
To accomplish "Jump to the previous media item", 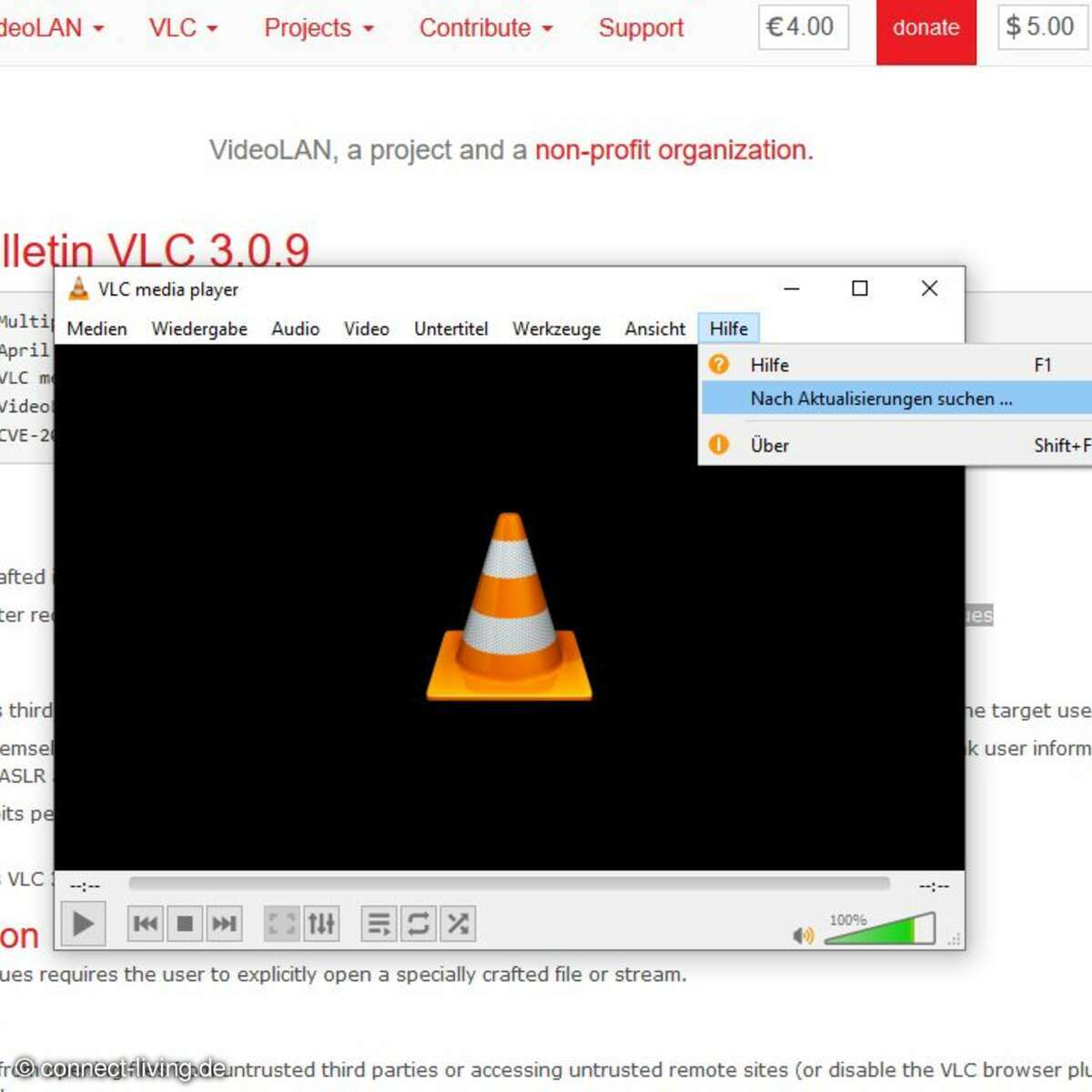I will 145,923.
